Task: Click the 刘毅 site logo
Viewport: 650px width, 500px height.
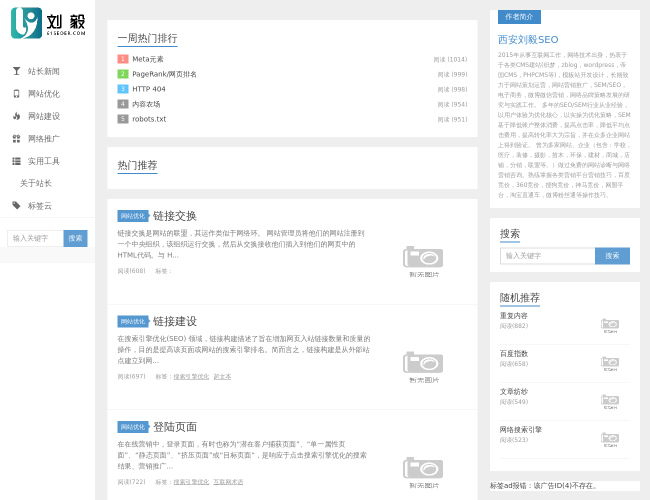Action: click(x=48, y=22)
